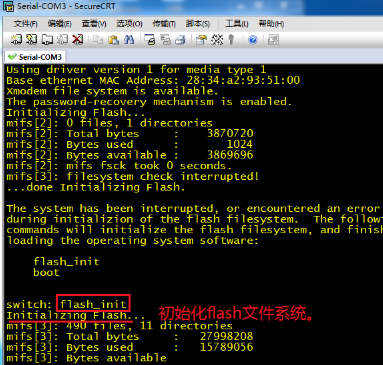Click the 'mifs[3]: 490 files, 11 directories' line

click(x=119, y=326)
